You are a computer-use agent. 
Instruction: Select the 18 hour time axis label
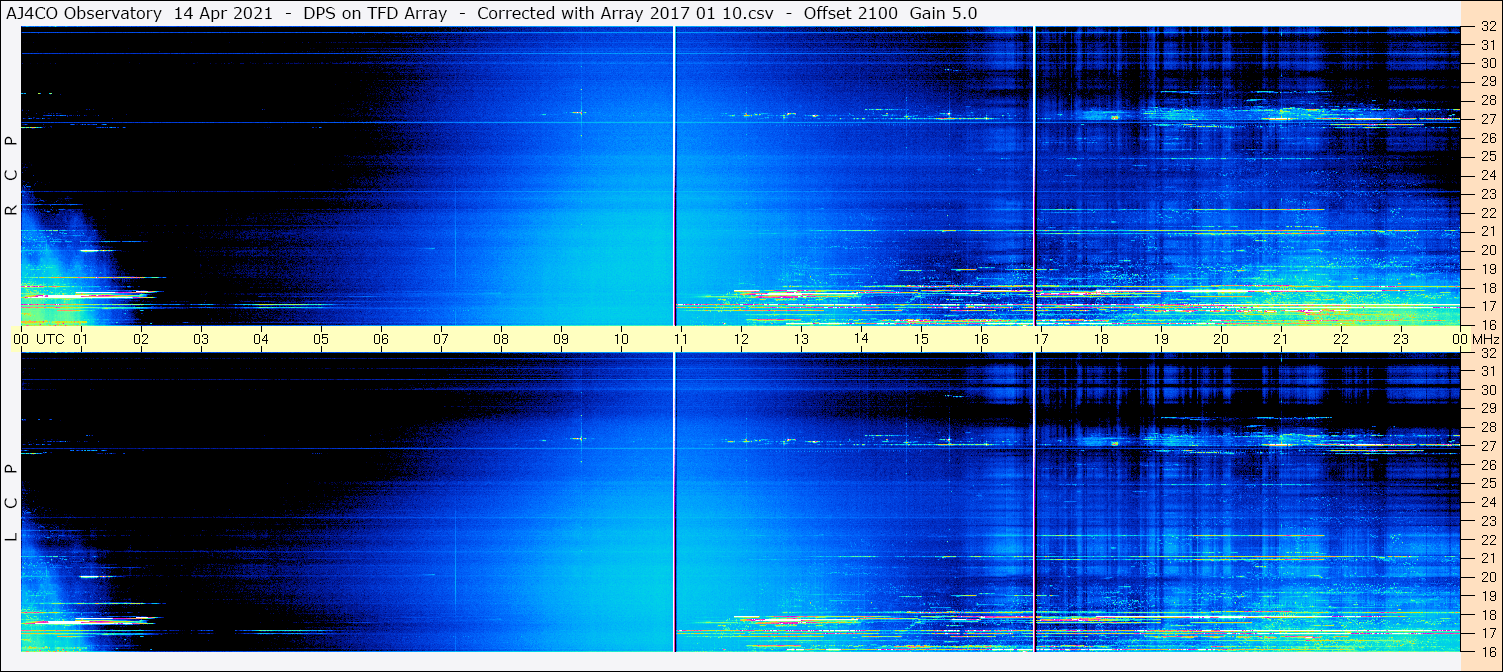point(1101,339)
